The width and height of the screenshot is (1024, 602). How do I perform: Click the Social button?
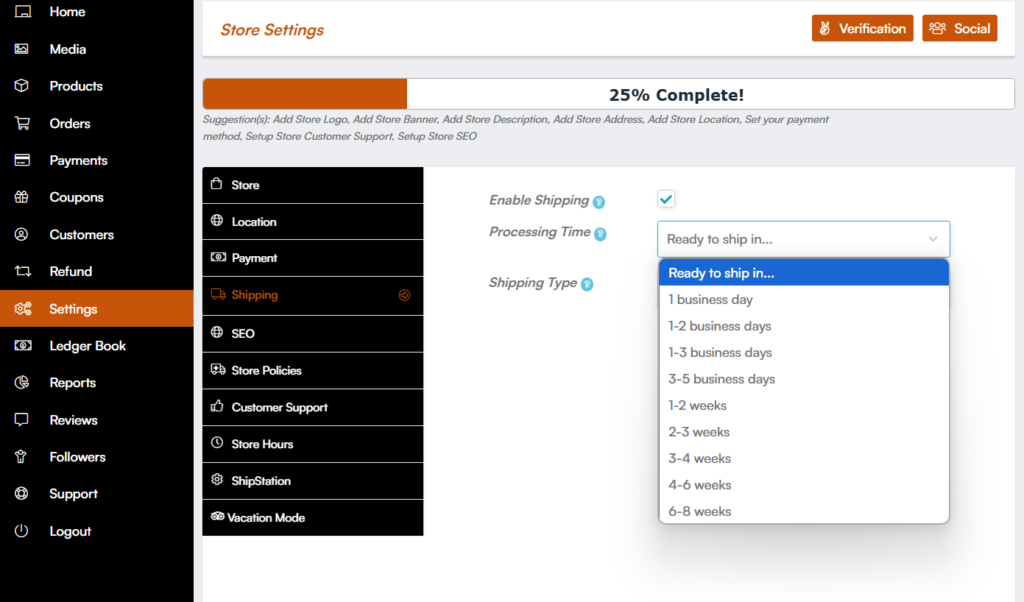click(960, 29)
